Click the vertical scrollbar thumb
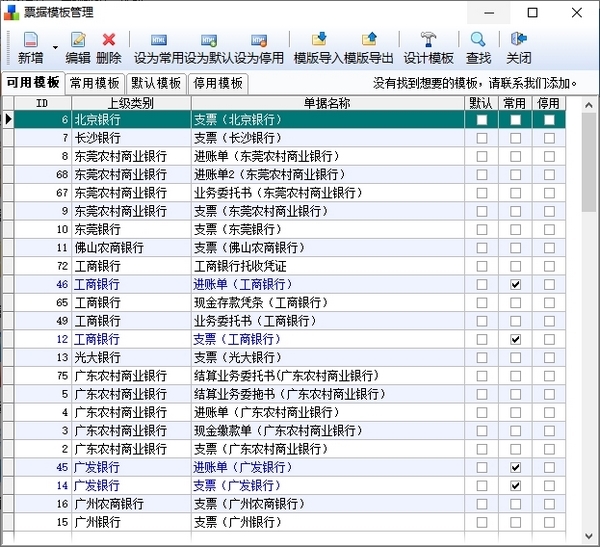The image size is (600, 547). tap(589, 162)
